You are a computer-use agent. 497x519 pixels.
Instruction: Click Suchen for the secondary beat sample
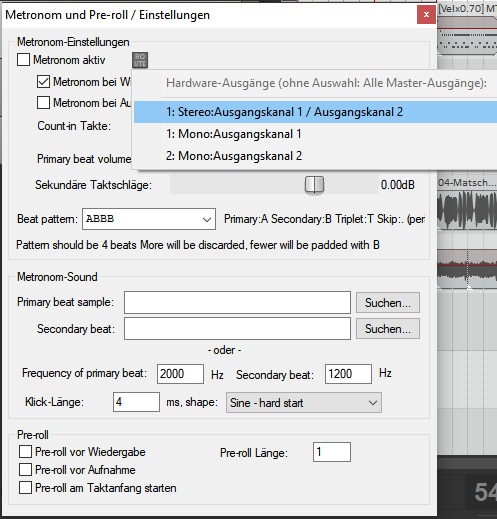pyautogui.click(x=388, y=329)
